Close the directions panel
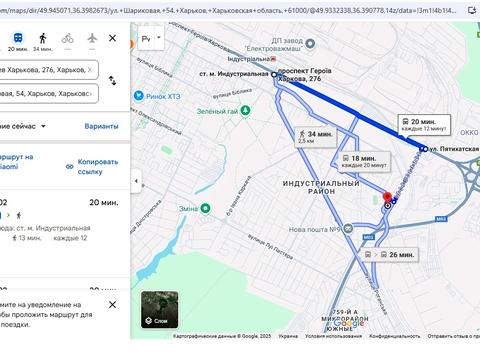Image resolution: width=480 pixels, height=360 pixels. (x=113, y=38)
